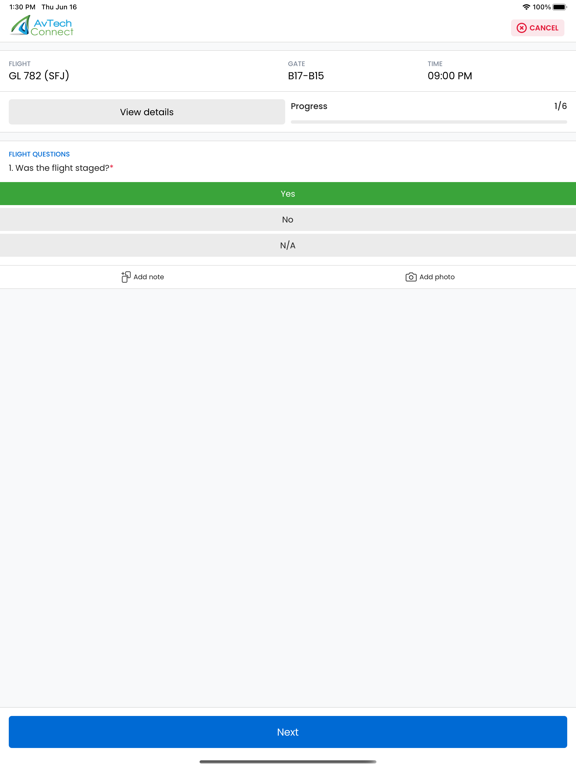Cancel the flight questionnaire

pos(537,28)
